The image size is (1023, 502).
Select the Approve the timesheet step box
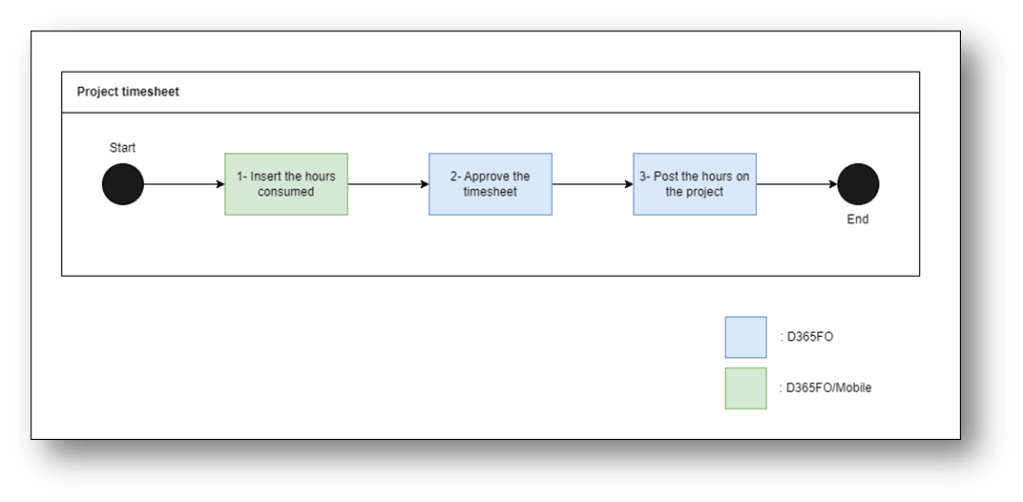(x=490, y=184)
